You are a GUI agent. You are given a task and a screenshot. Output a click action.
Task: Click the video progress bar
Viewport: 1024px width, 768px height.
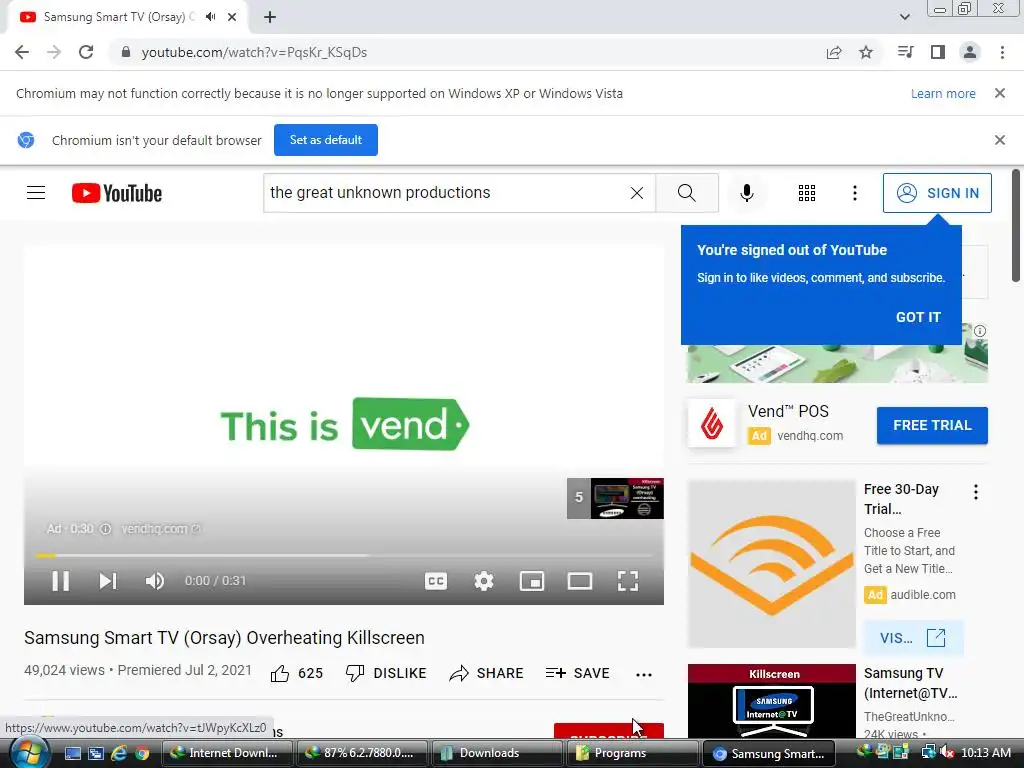344,555
